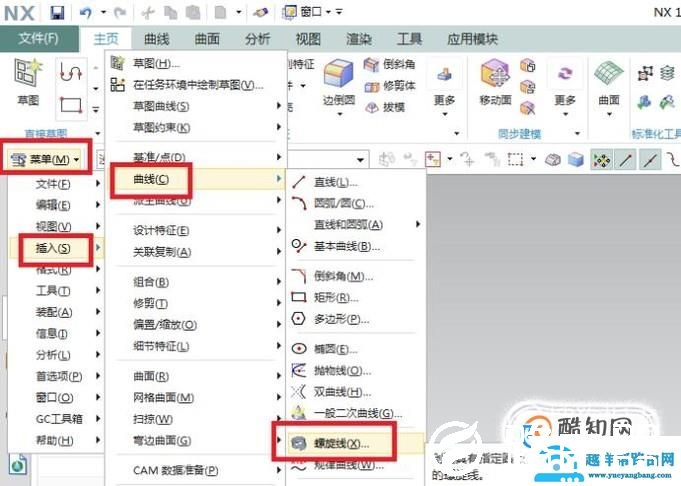Switch to the View (视图) ribbon tab
The width and height of the screenshot is (681, 486).
point(308,39)
